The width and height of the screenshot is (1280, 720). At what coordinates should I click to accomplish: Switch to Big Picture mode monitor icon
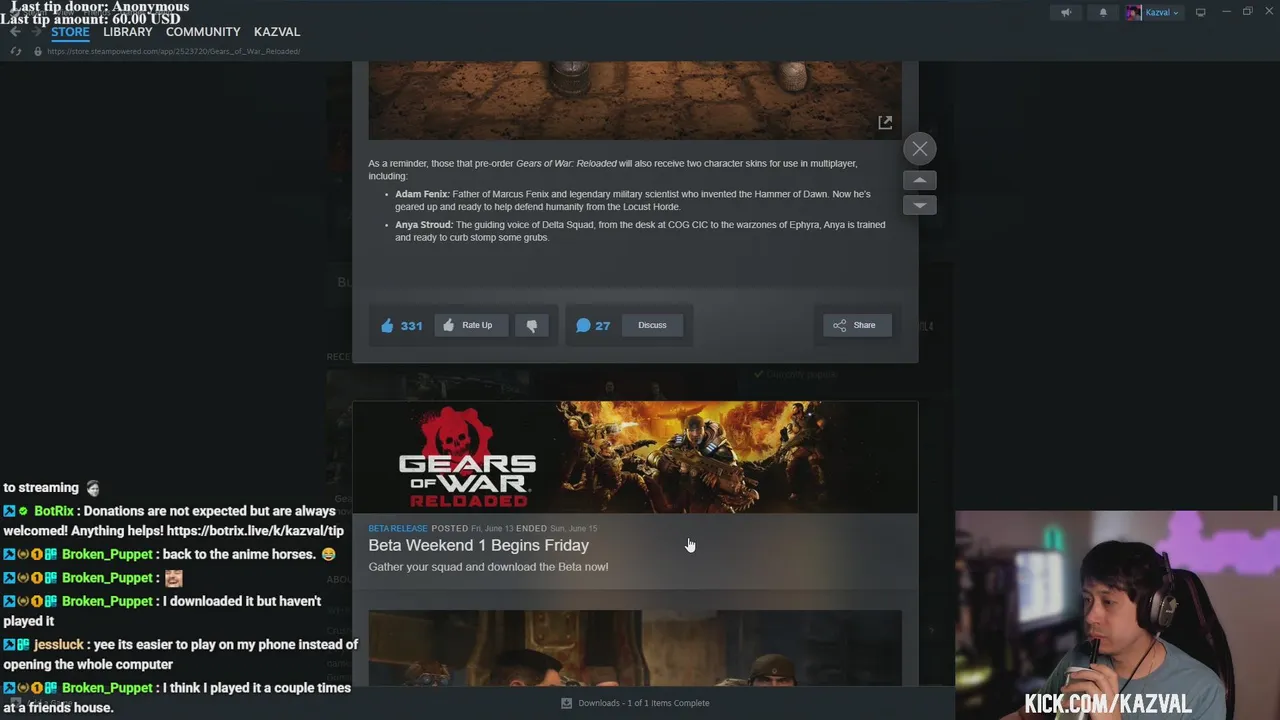point(1200,12)
